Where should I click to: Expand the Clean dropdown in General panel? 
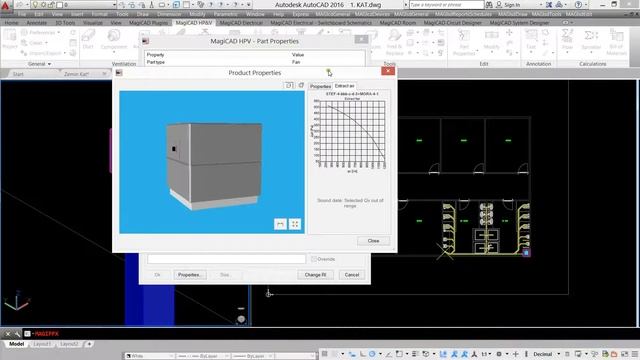[x=46, y=43]
